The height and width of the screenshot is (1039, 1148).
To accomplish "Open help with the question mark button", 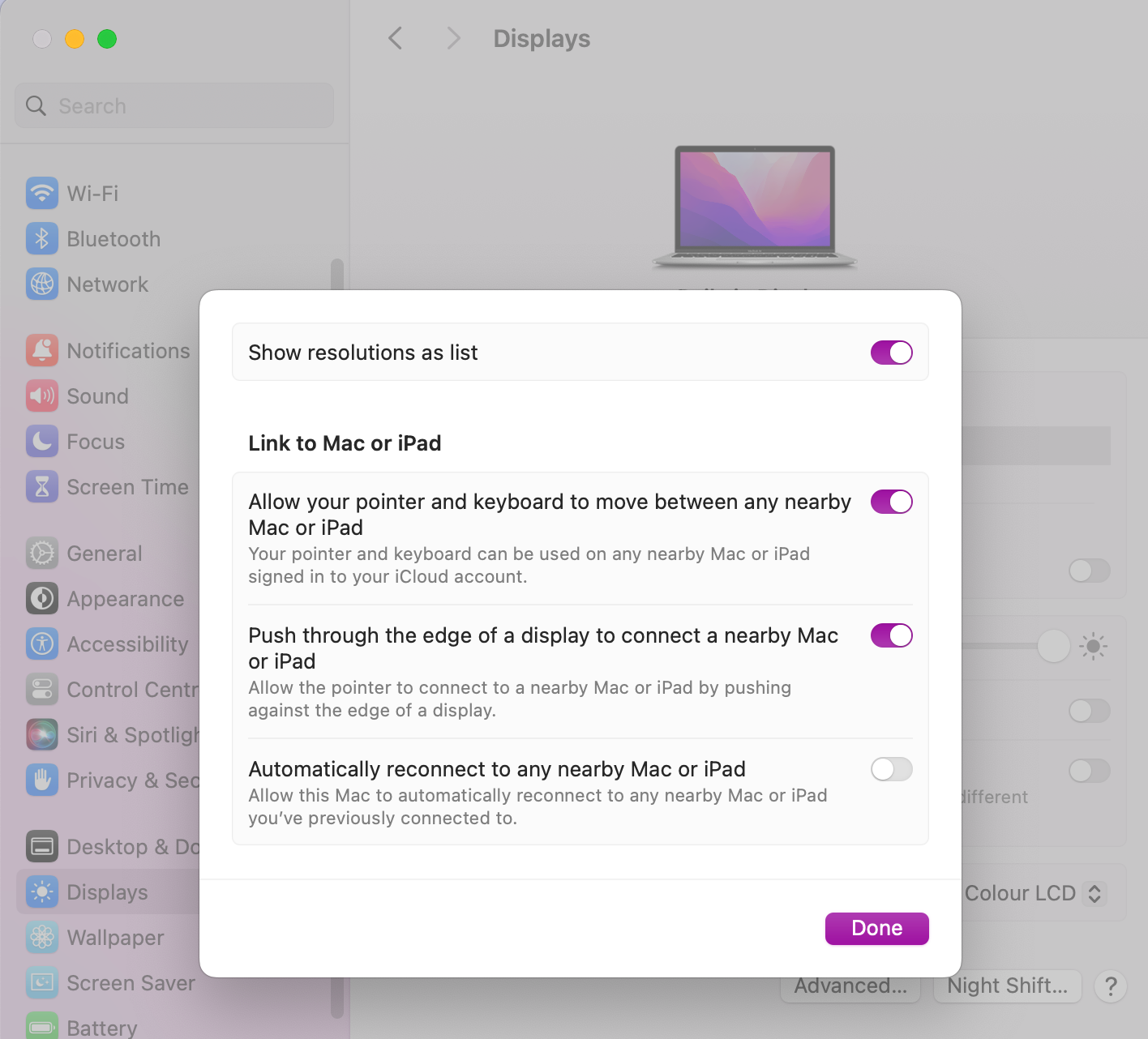I will (x=1111, y=986).
